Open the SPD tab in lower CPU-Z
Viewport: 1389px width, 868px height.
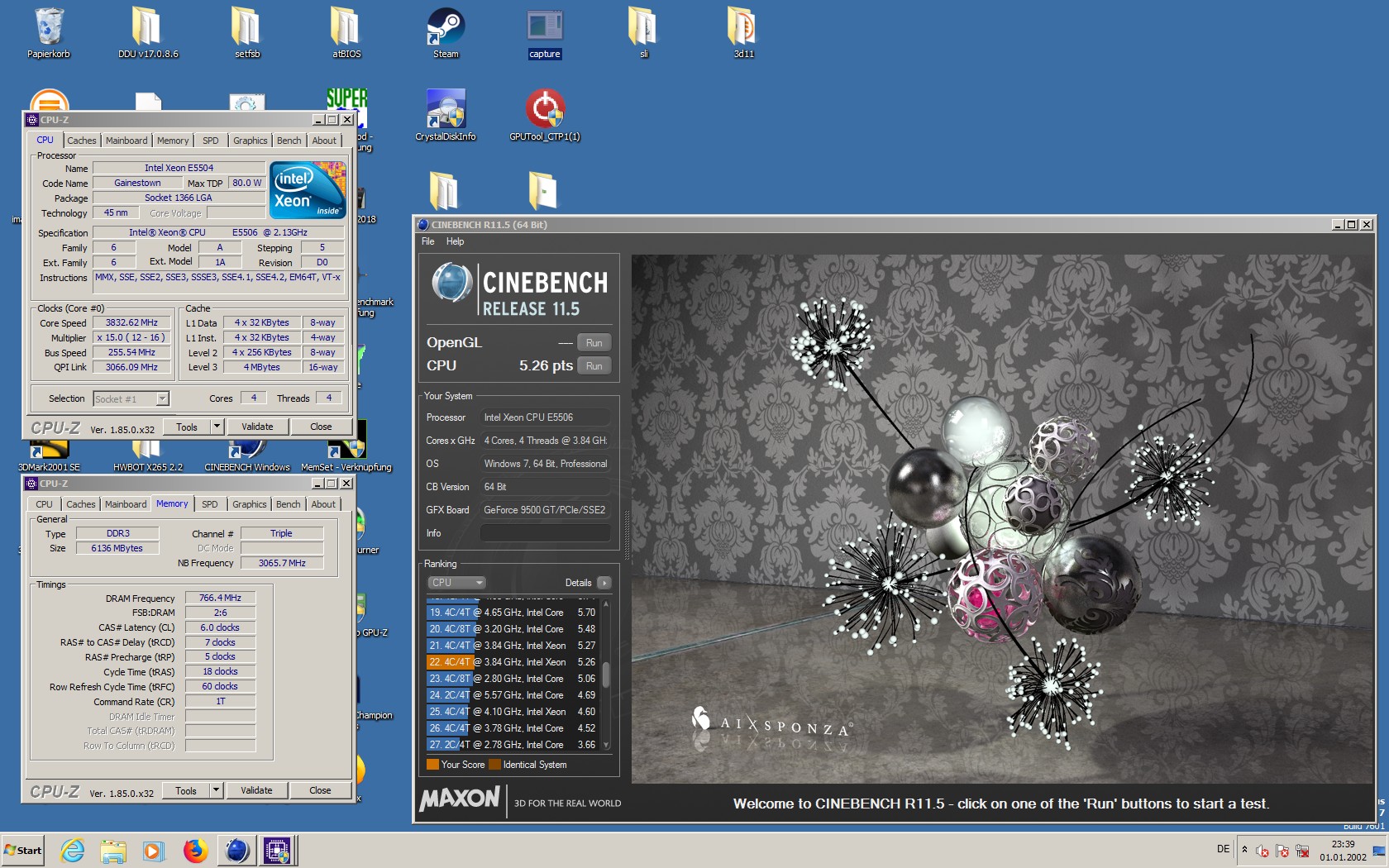point(210,504)
